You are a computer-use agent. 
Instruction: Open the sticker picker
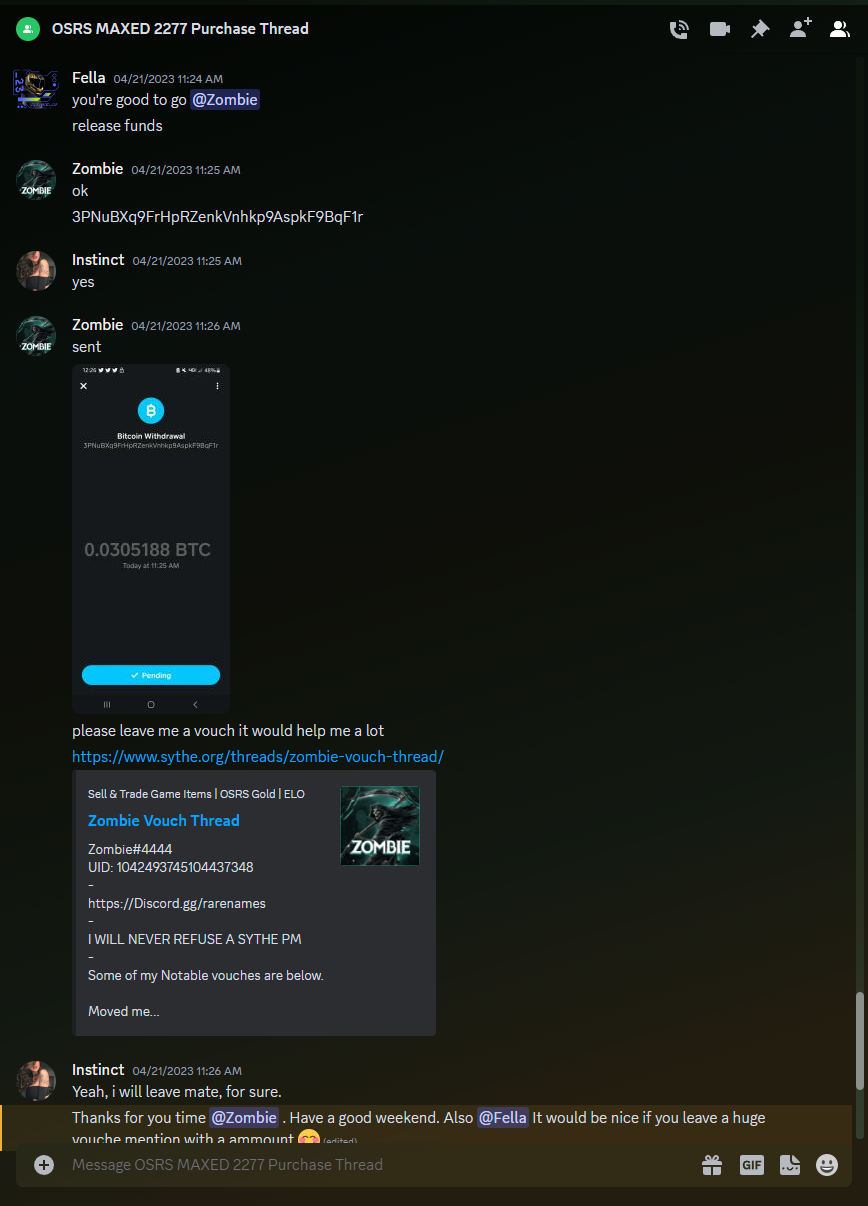(x=790, y=1164)
